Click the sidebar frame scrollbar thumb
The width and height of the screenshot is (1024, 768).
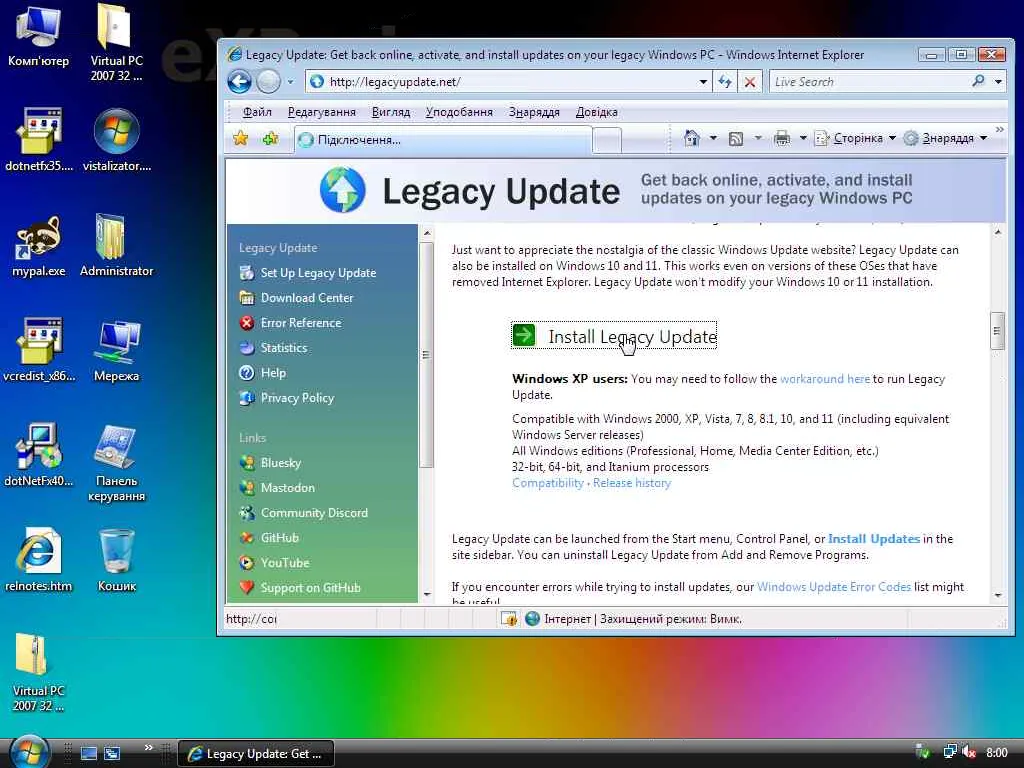pyautogui.click(x=426, y=355)
